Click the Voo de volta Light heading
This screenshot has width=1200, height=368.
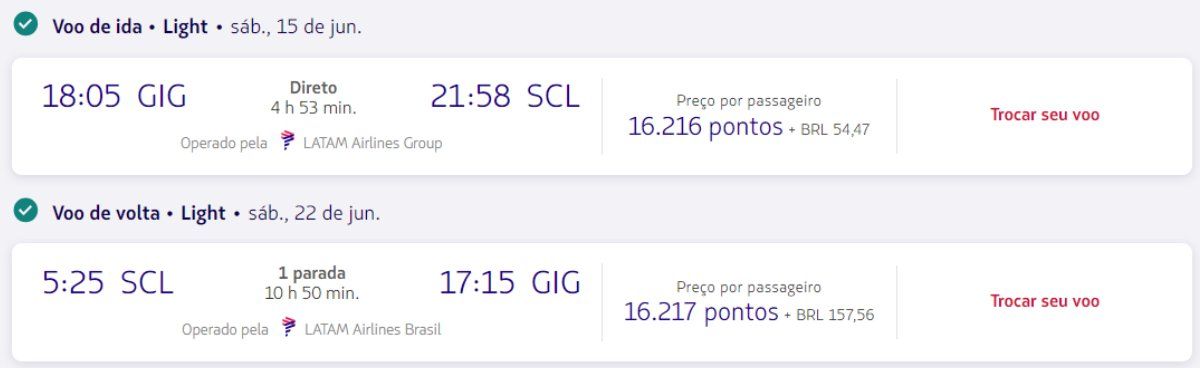click(x=139, y=213)
